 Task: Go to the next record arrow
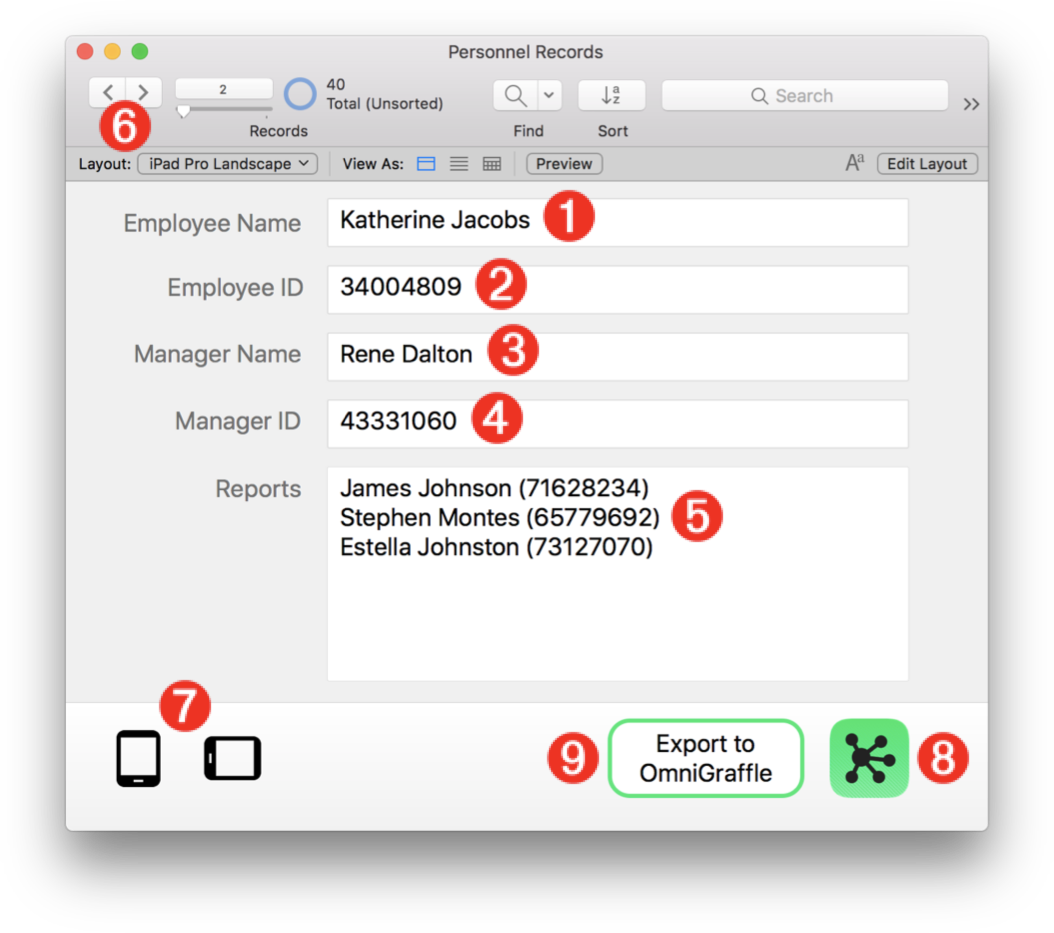coord(143,93)
